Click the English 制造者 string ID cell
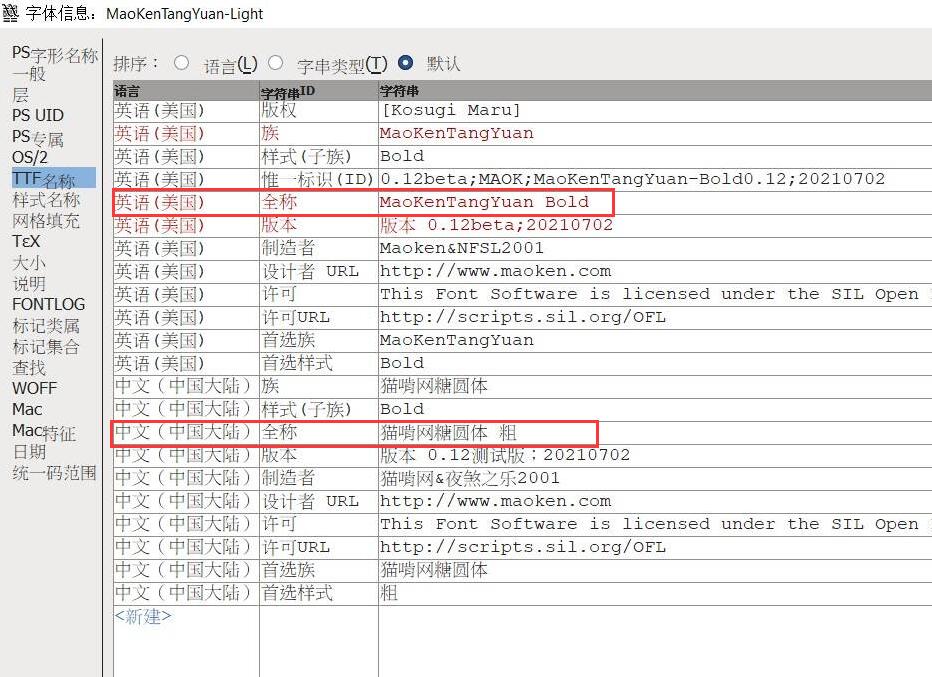 pos(319,248)
